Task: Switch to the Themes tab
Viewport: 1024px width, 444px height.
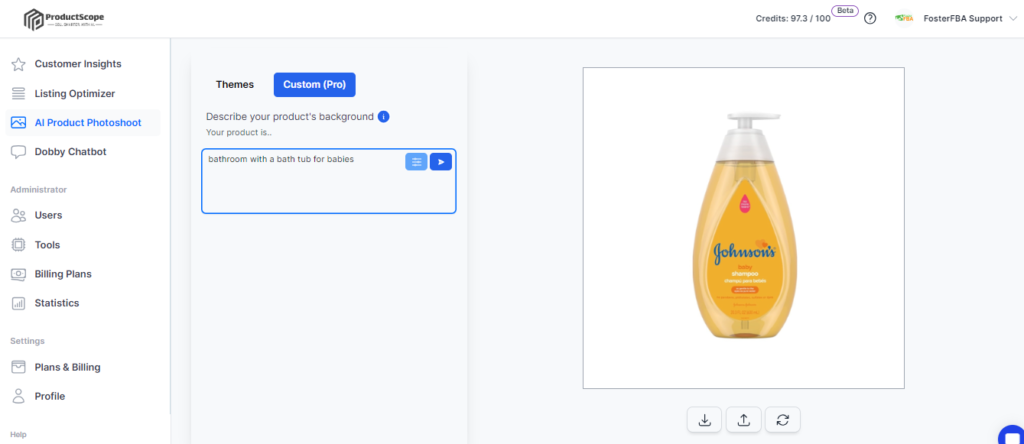Action: click(235, 84)
